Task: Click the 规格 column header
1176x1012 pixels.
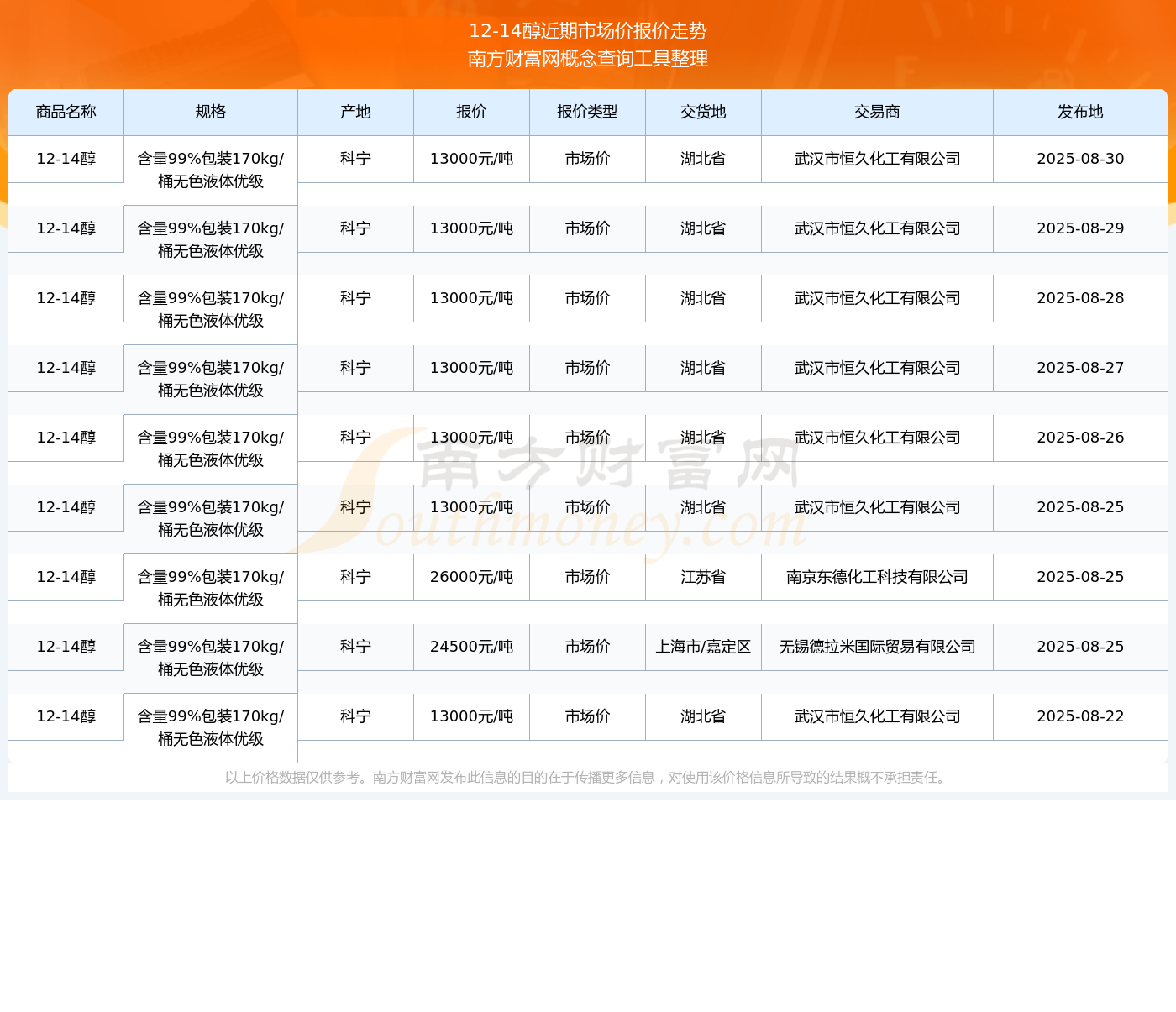Action: click(211, 112)
